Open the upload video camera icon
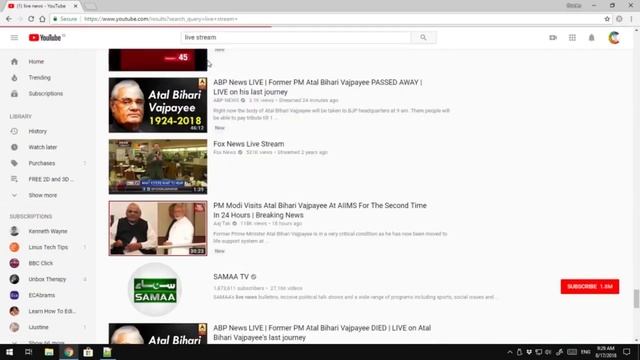Screen dimensions: 640x360 (553, 38)
